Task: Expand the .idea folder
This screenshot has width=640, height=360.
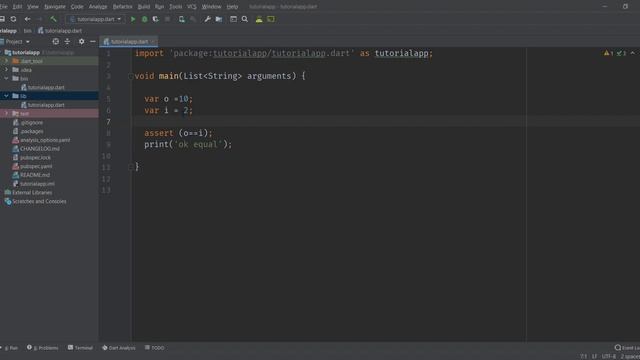Action: [6, 70]
